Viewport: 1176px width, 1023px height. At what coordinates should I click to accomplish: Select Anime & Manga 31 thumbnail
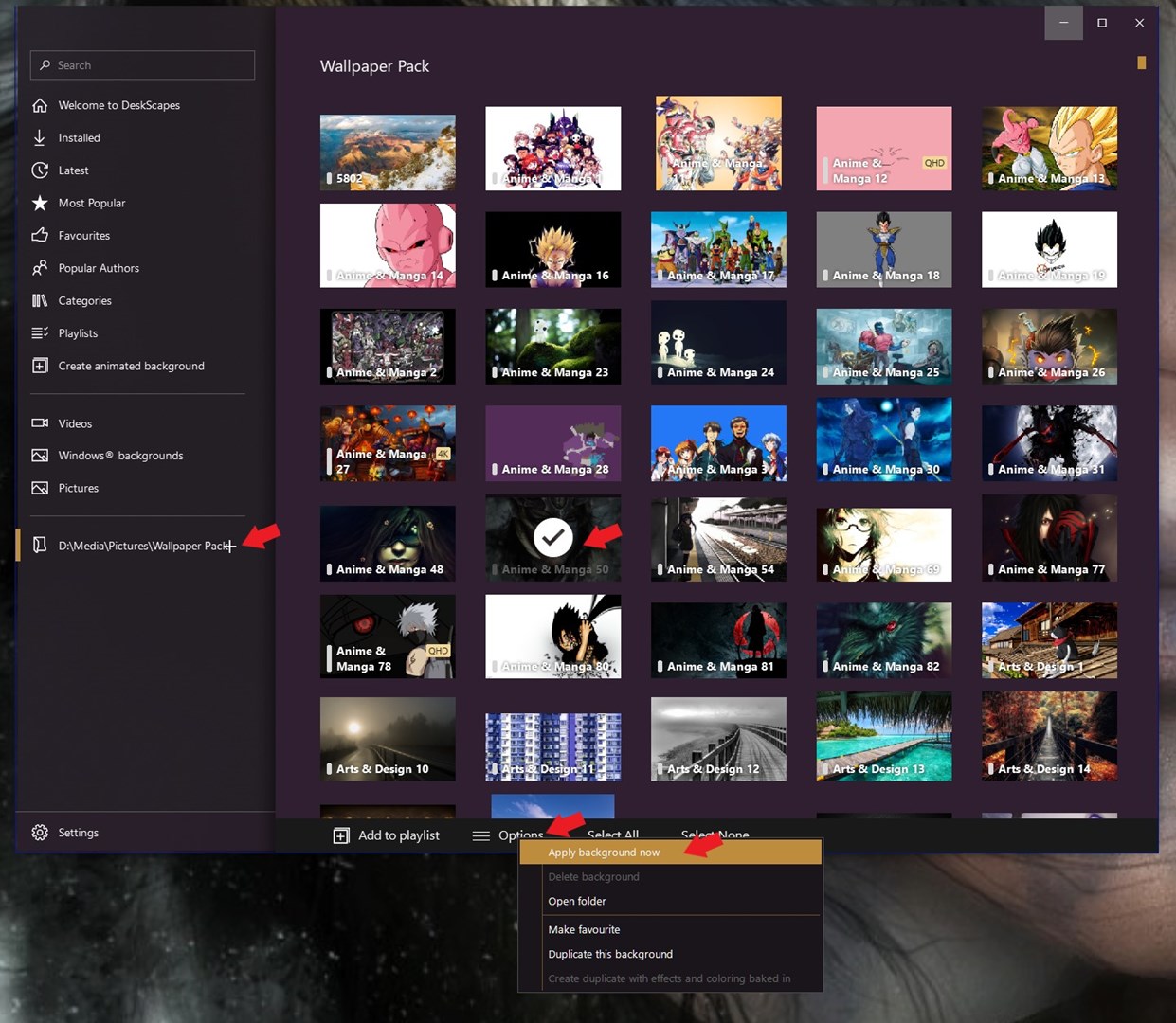click(1049, 443)
